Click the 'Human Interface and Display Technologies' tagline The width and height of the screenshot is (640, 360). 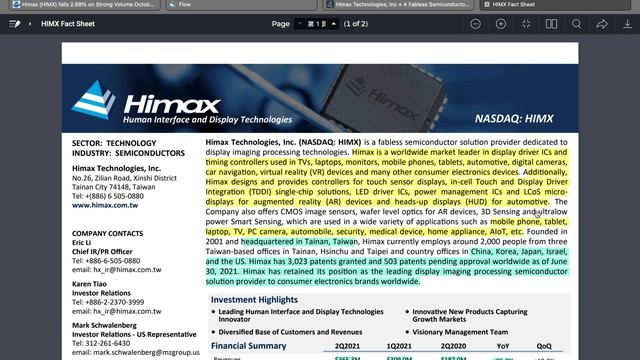(x=207, y=120)
